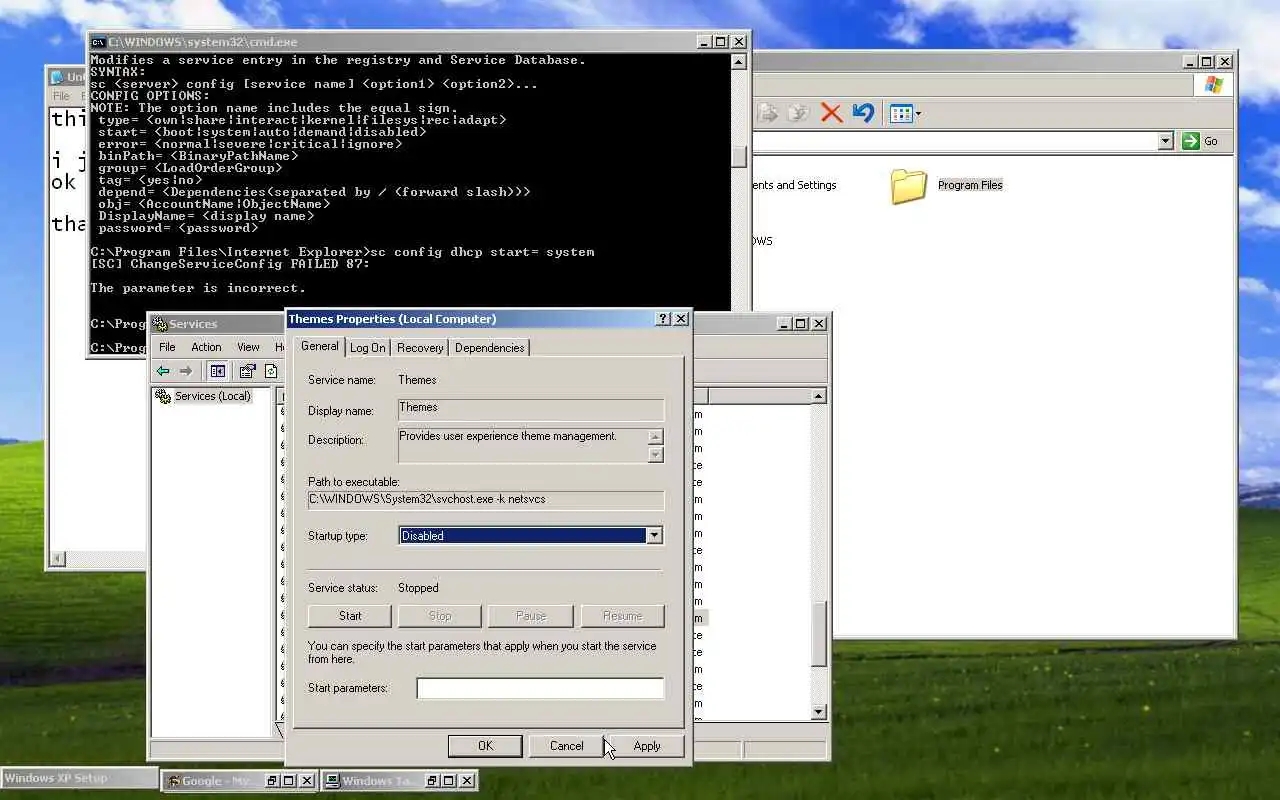
Task: Switch to the Recovery tab
Action: click(420, 348)
